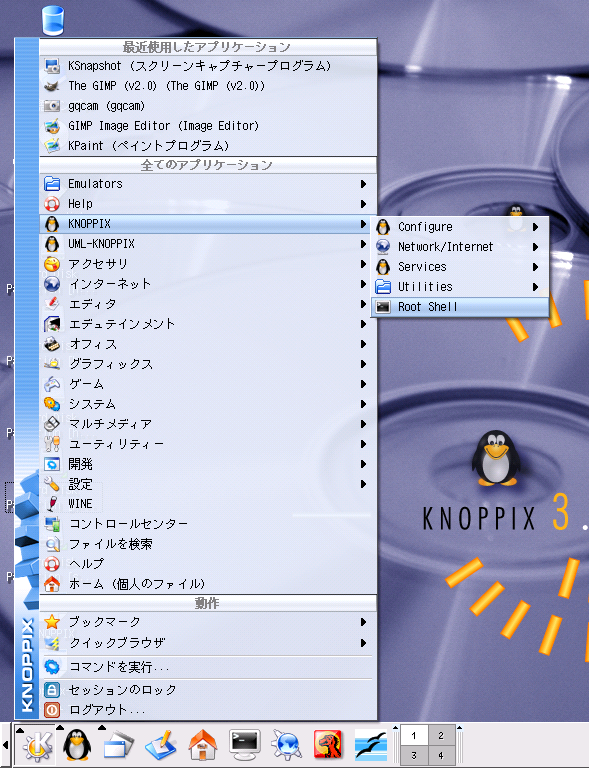This screenshot has width=589, height=768.
Task: Expand the クイックブラウザ arrow
Action: click(x=363, y=643)
